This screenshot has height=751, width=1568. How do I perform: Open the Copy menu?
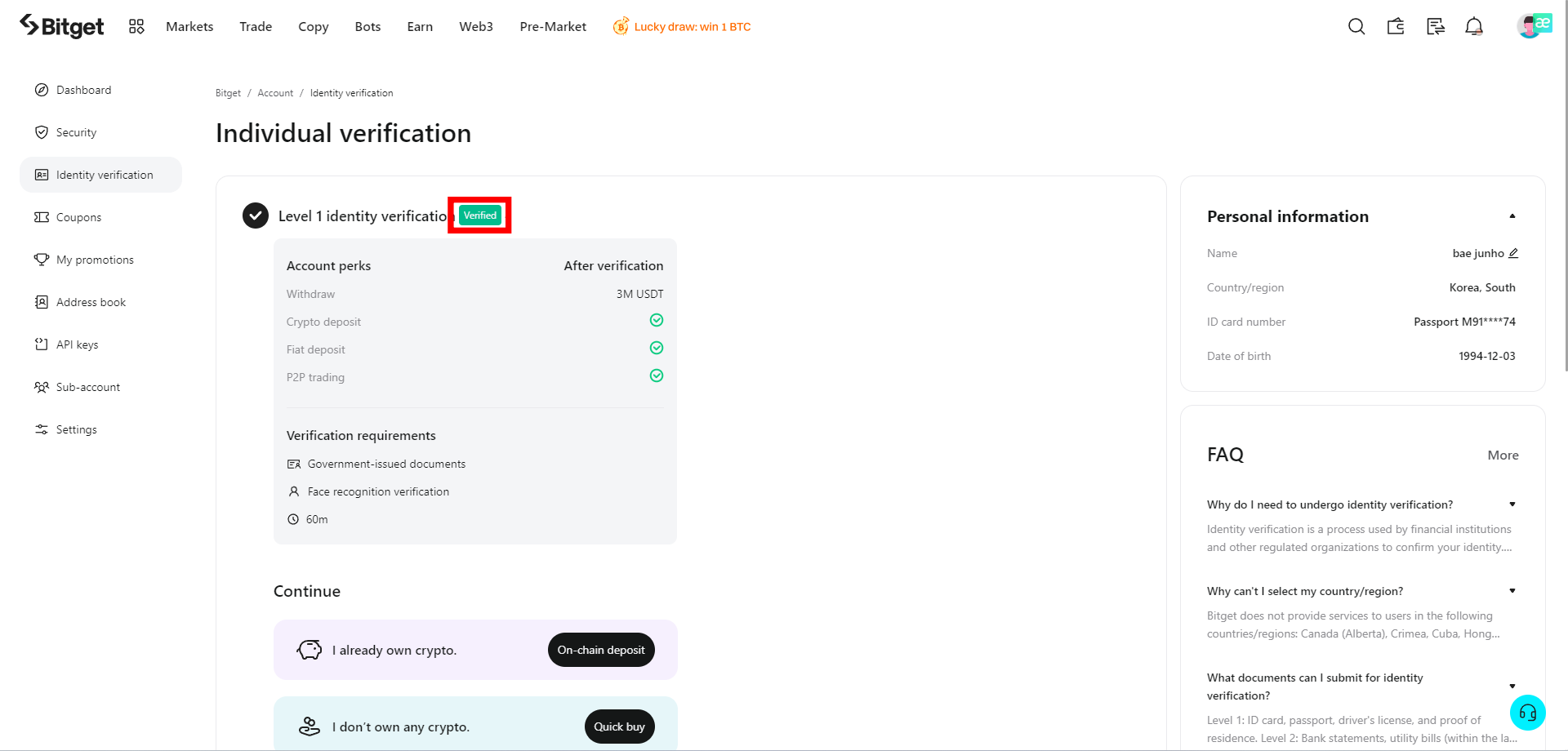(314, 27)
